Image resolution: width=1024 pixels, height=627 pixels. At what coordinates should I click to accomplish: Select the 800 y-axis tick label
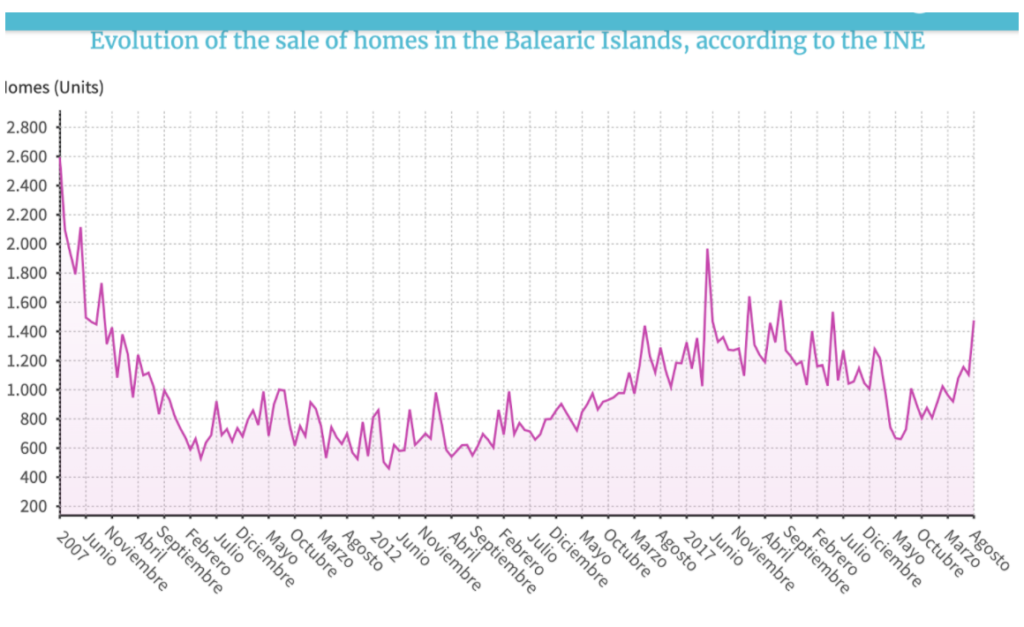(x=32, y=419)
